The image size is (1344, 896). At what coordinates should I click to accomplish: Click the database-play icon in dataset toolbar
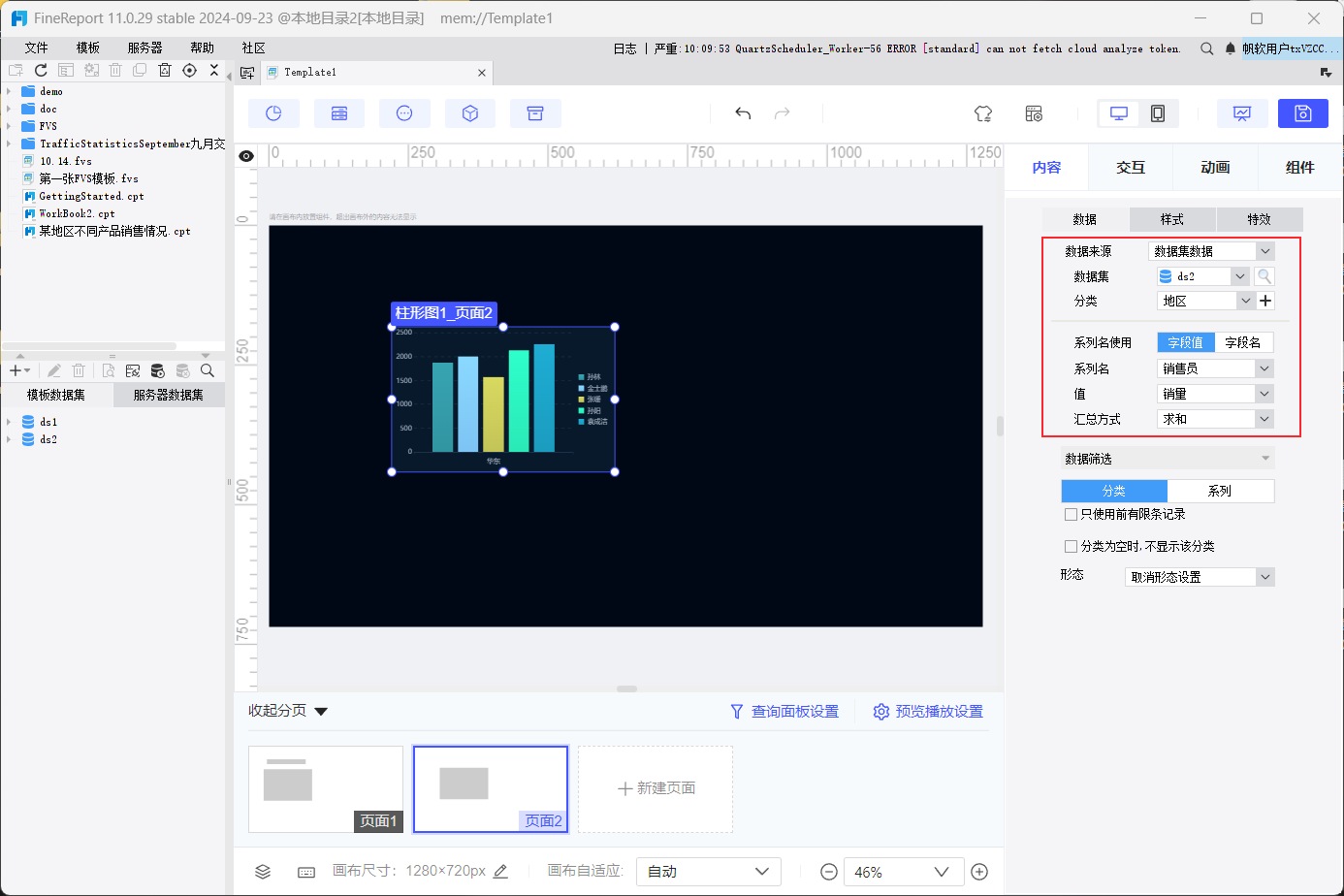pos(158,370)
